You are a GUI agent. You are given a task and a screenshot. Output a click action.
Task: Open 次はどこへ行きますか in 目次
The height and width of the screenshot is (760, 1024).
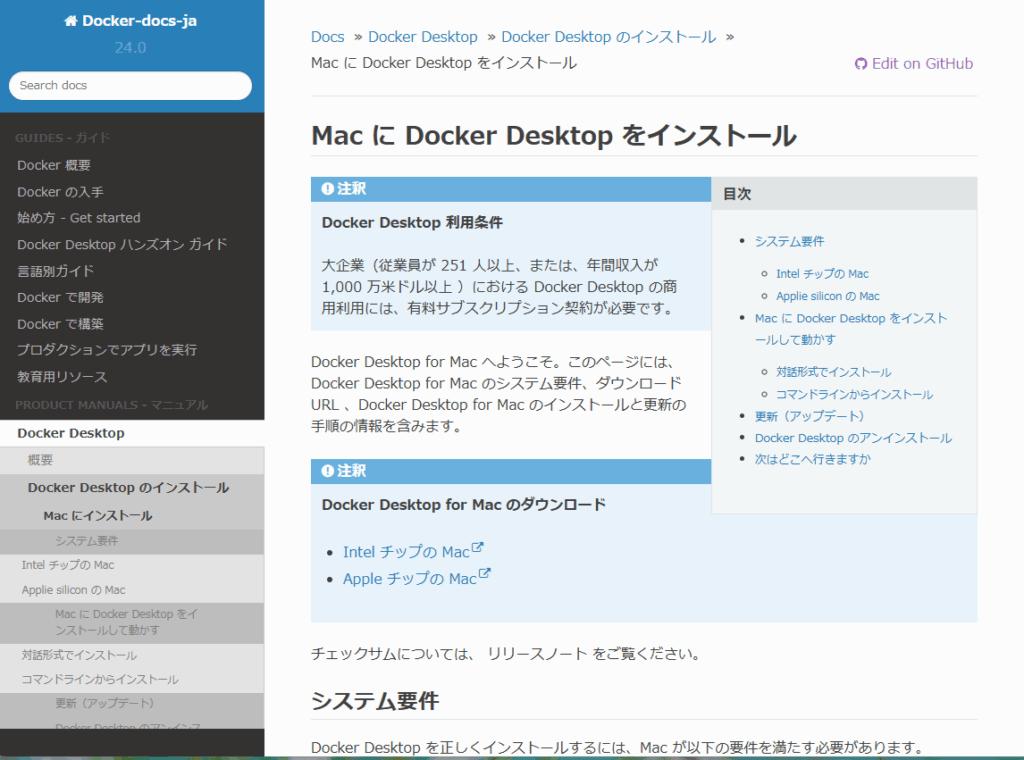812,460
